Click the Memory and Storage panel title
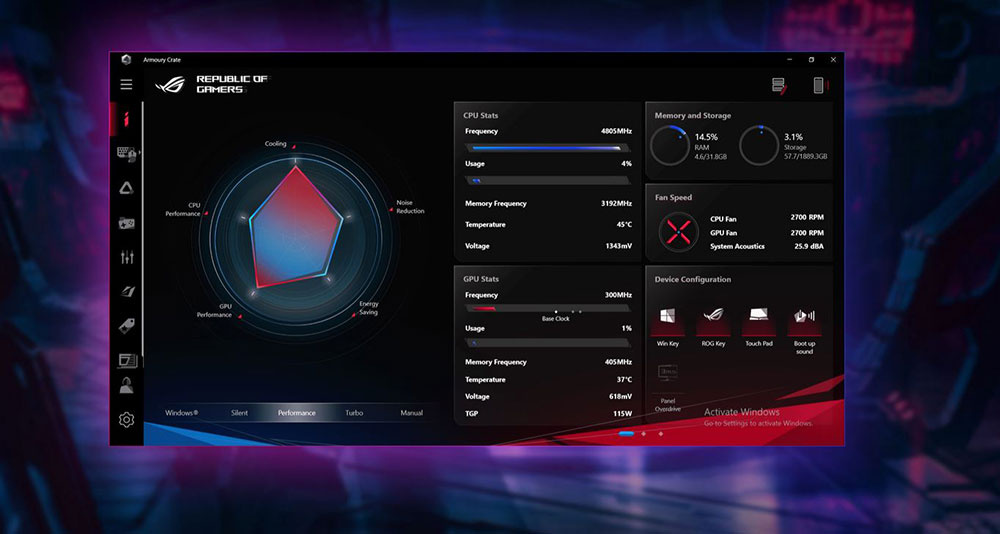1000x534 pixels. coord(693,115)
